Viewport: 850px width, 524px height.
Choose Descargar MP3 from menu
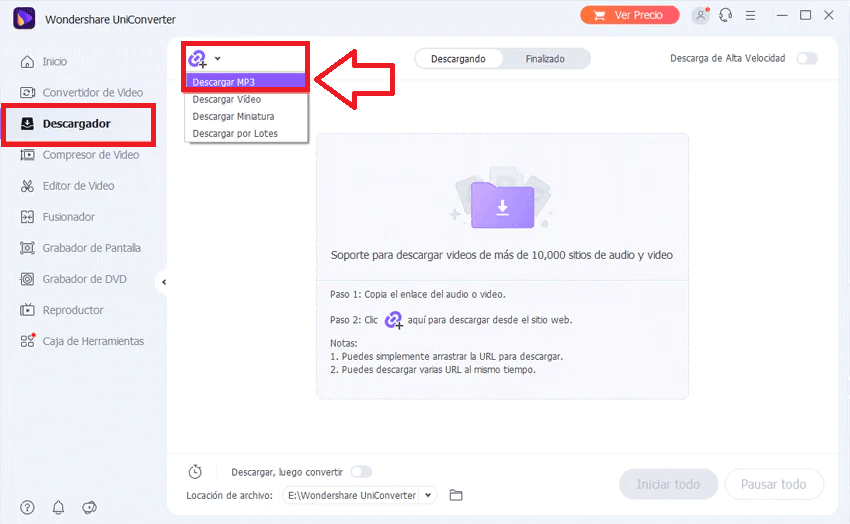point(247,82)
